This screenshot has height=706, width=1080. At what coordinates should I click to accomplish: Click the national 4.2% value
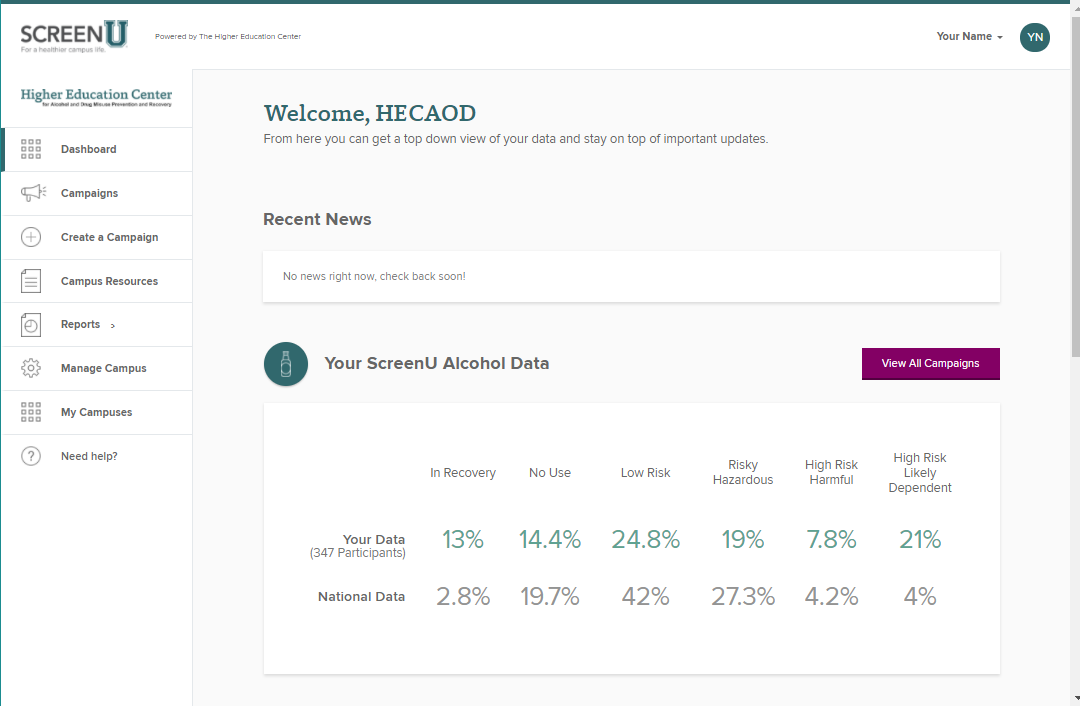831,596
